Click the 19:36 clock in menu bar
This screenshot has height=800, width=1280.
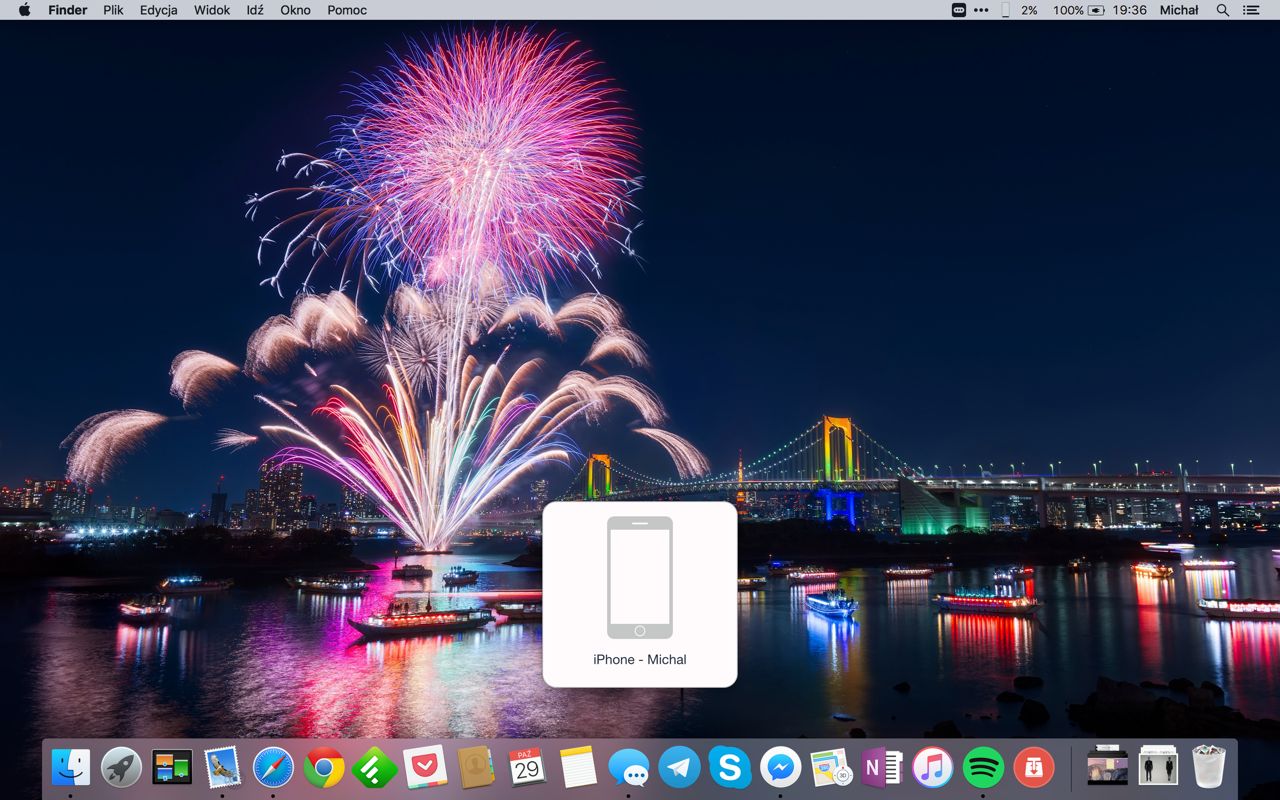1129,10
